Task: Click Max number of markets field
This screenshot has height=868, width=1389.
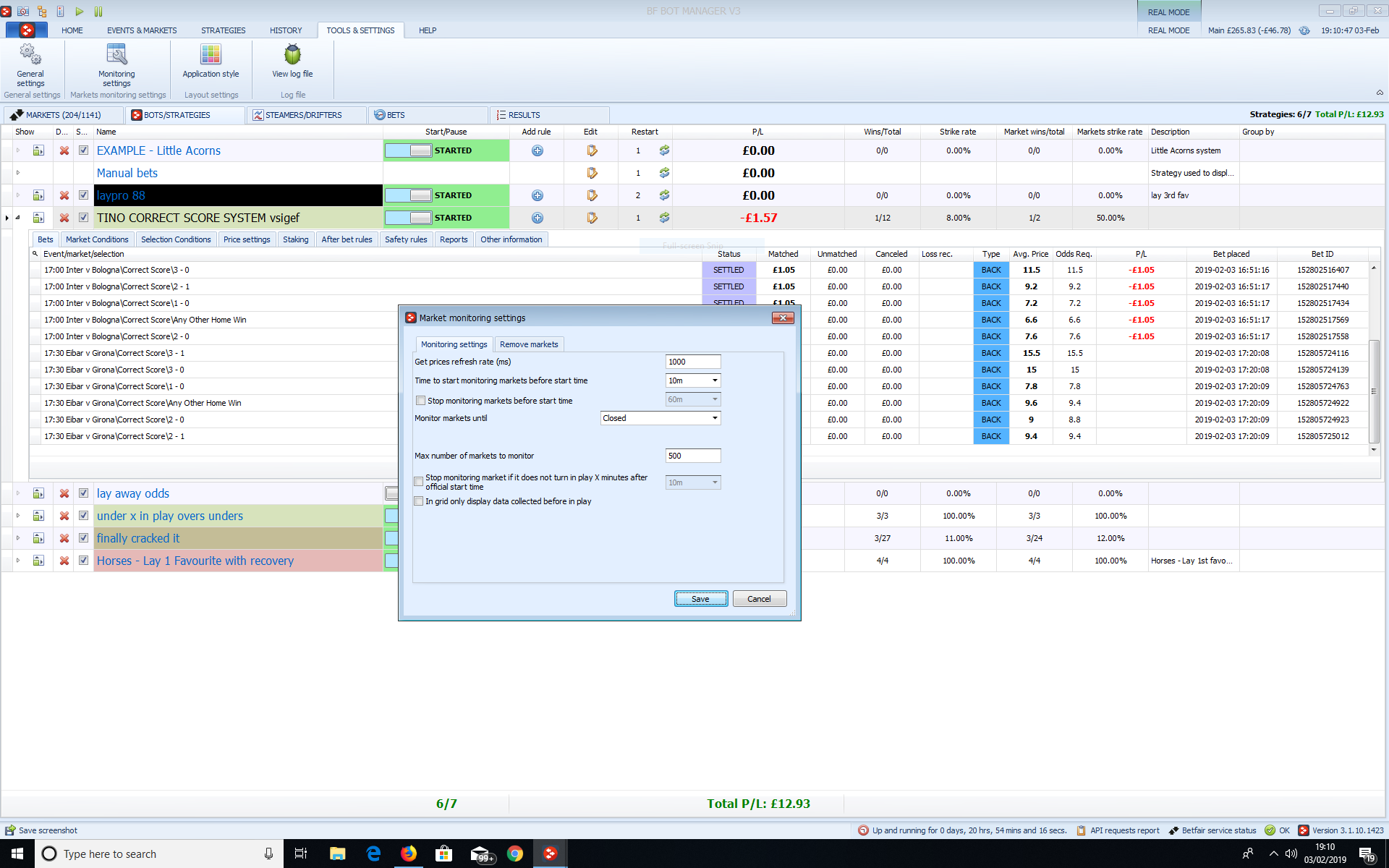Action: coord(693,456)
